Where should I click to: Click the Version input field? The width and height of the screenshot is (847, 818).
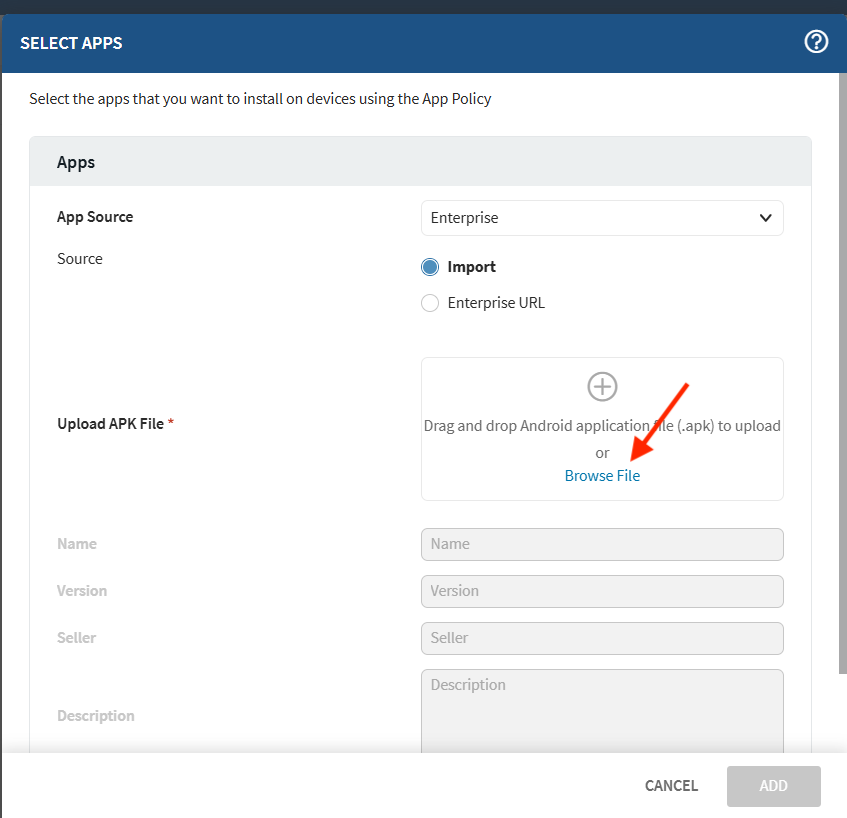click(x=602, y=591)
